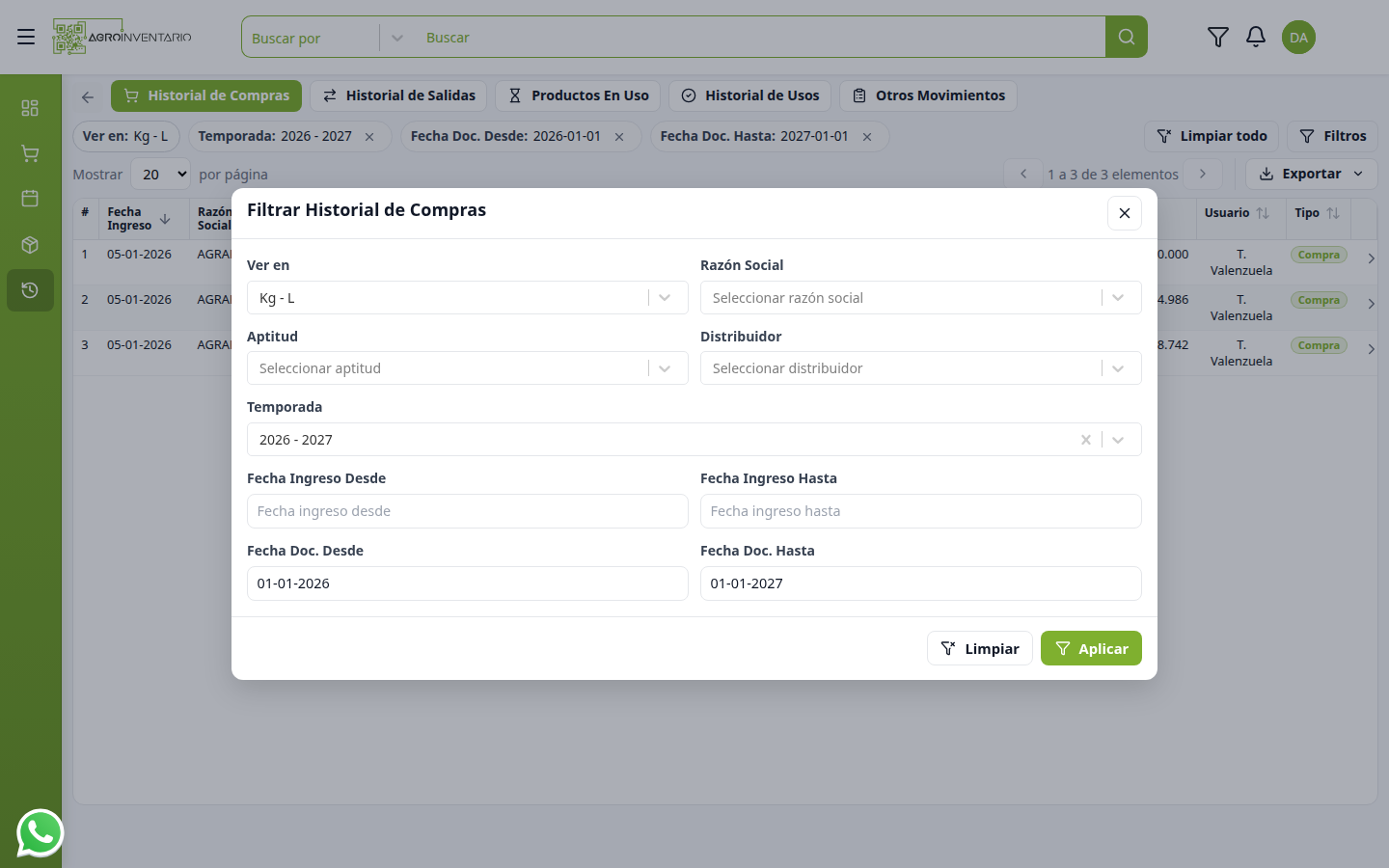Screen dimensions: 1389x868
Task: Expand the Distribuidor dropdown
Action: [1118, 368]
